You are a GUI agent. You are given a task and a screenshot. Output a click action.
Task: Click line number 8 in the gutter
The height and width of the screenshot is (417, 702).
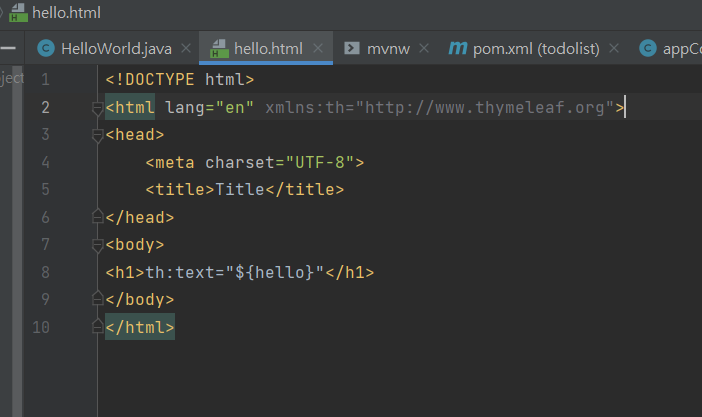click(x=45, y=272)
